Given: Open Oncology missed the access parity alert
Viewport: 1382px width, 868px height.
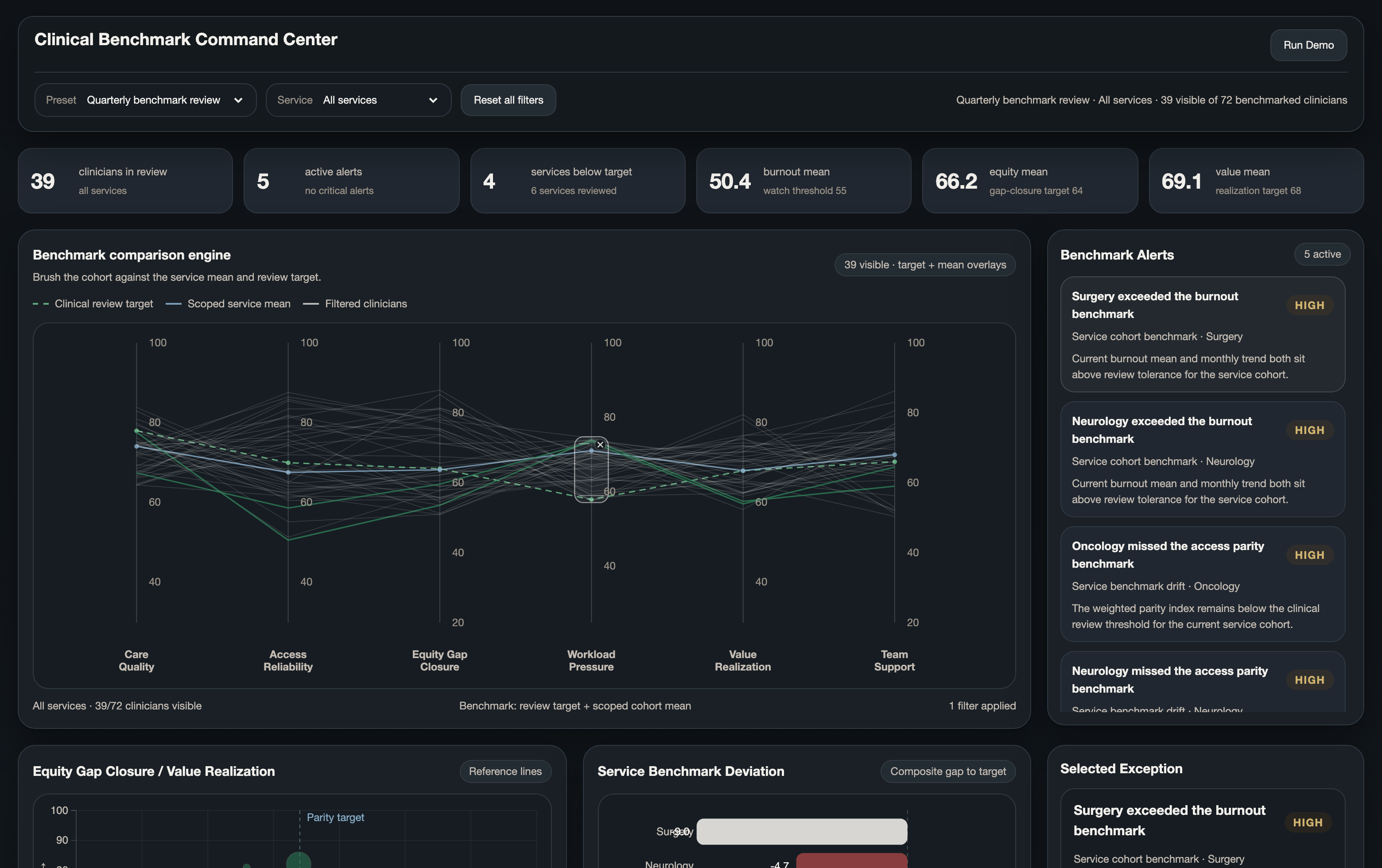Looking at the screenshot, I should click(x=1202, y=584).
